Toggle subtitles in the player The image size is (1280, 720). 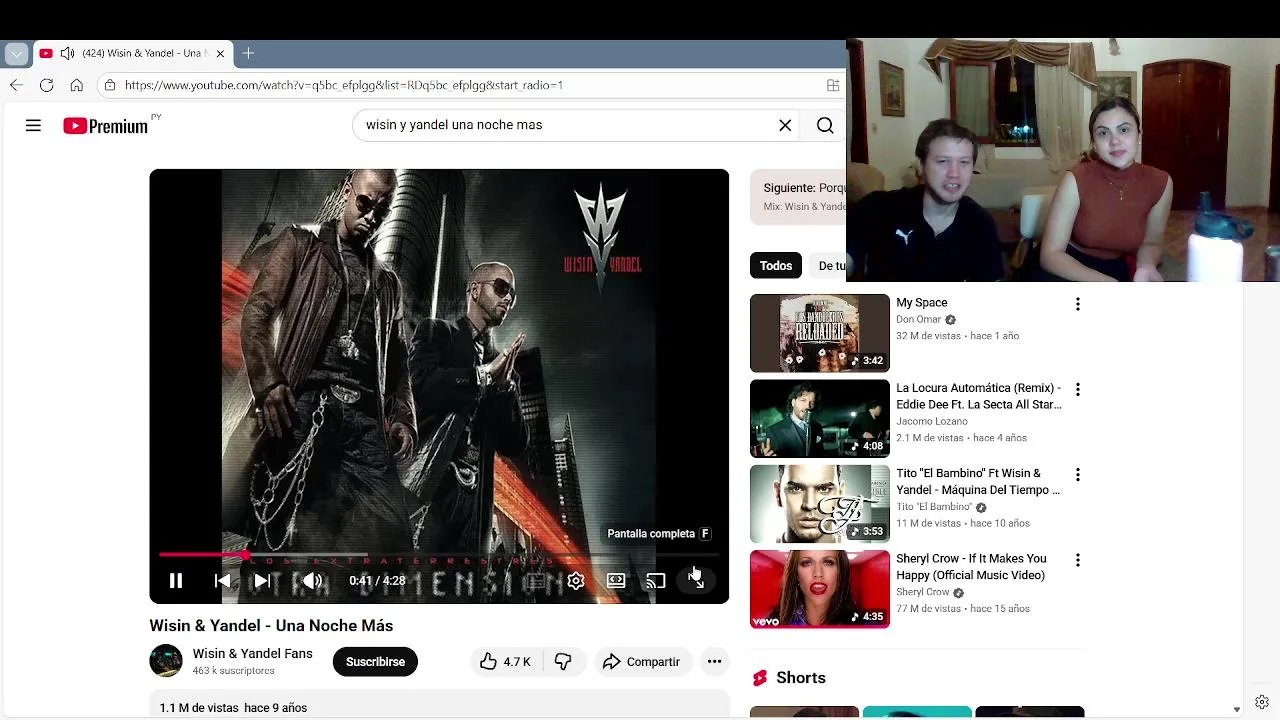(x=536, y=581)
